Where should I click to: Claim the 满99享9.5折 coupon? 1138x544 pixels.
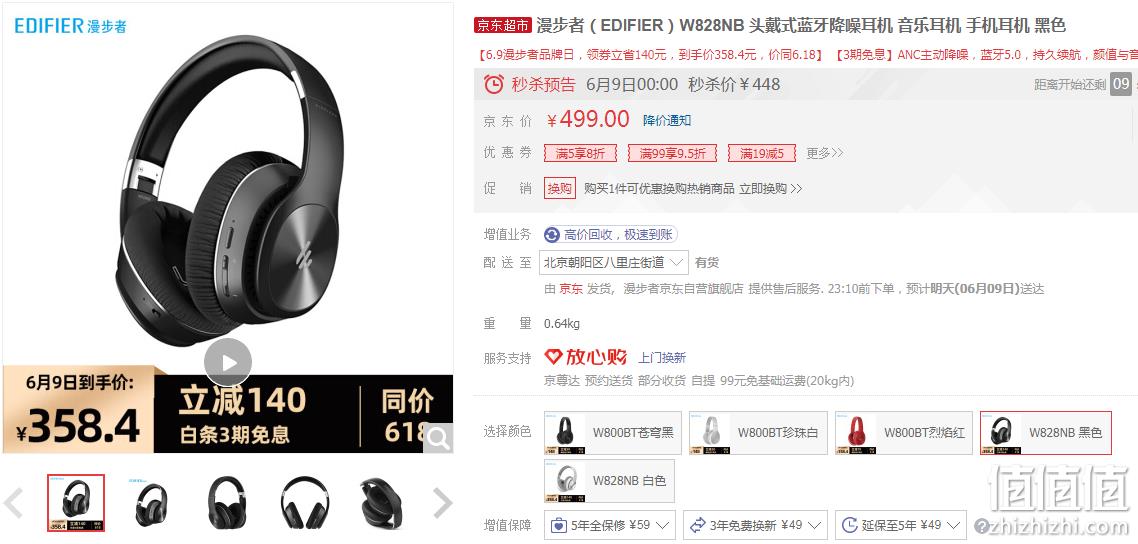tap(672, 153)
